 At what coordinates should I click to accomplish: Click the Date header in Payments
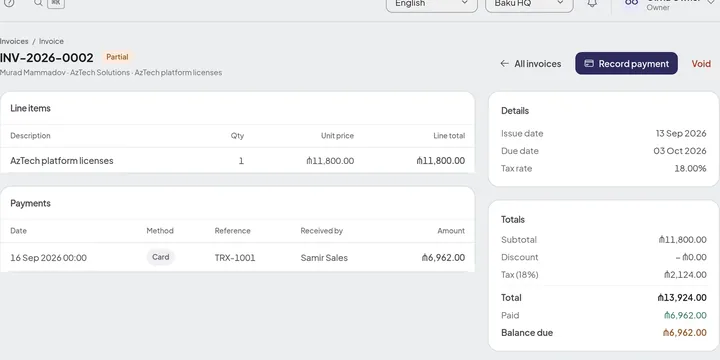[18, 231]
